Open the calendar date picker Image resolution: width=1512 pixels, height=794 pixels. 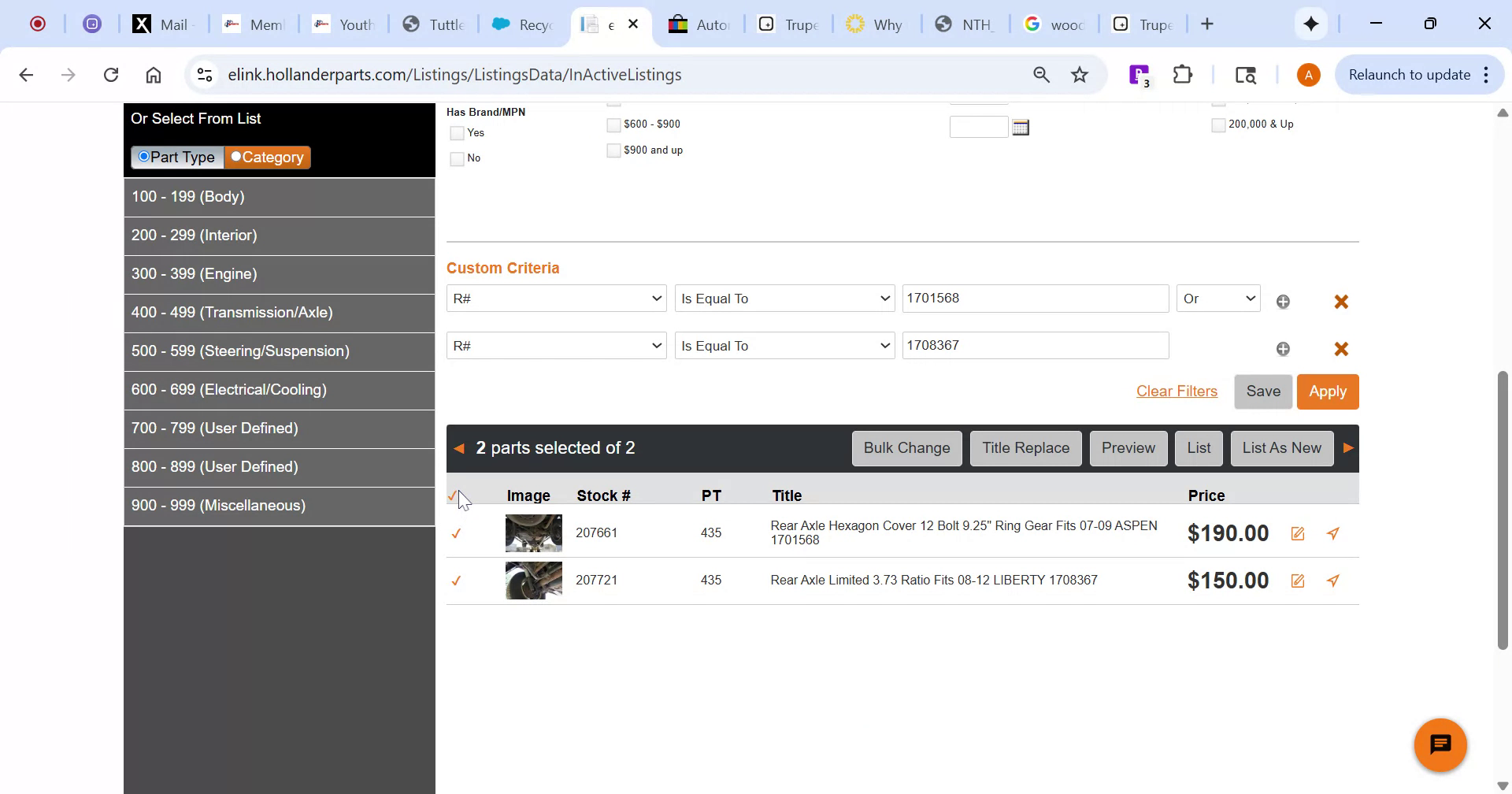(x=1021, y=127)
